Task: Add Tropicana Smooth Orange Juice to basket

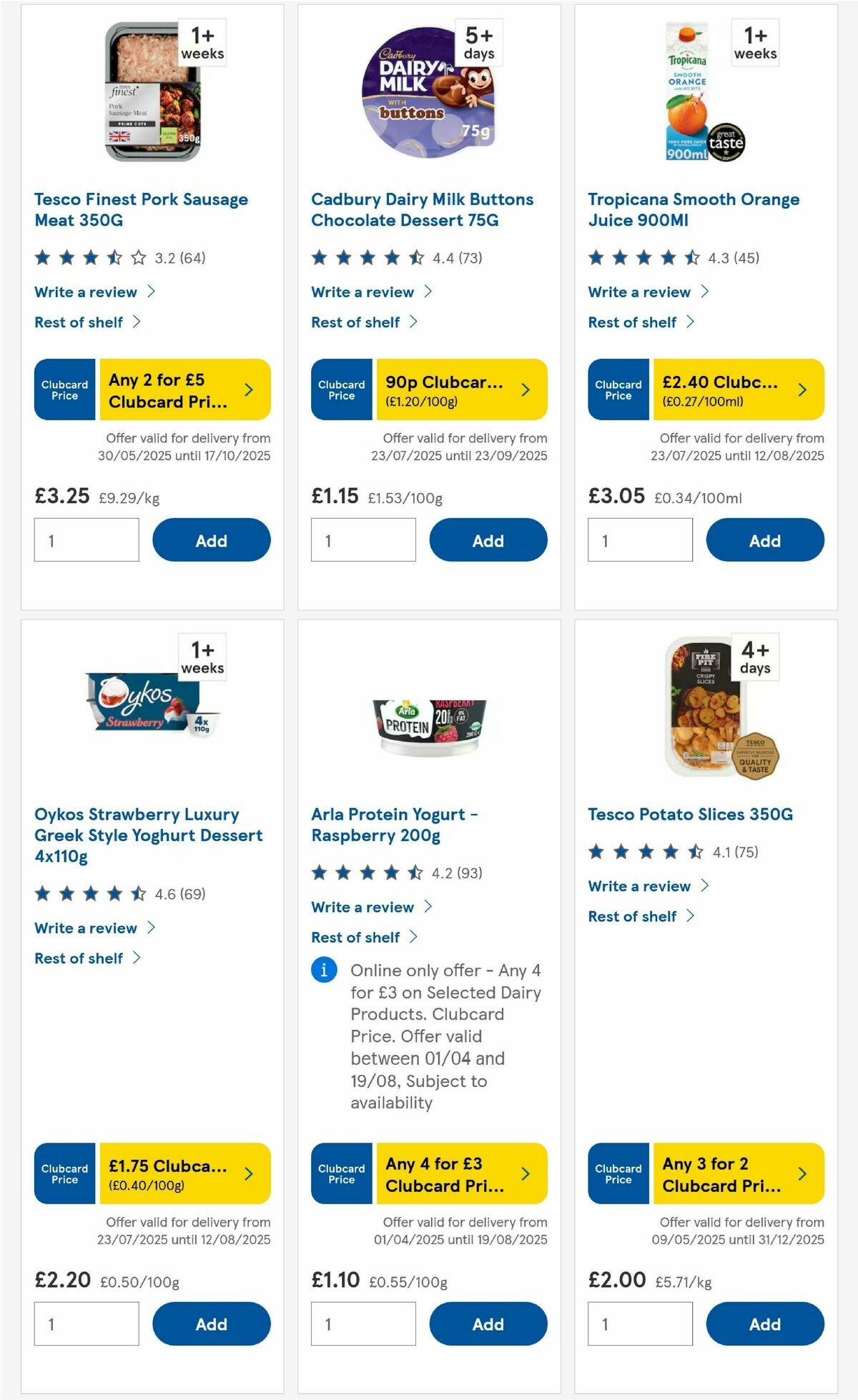Action: [x=764, y=540]
